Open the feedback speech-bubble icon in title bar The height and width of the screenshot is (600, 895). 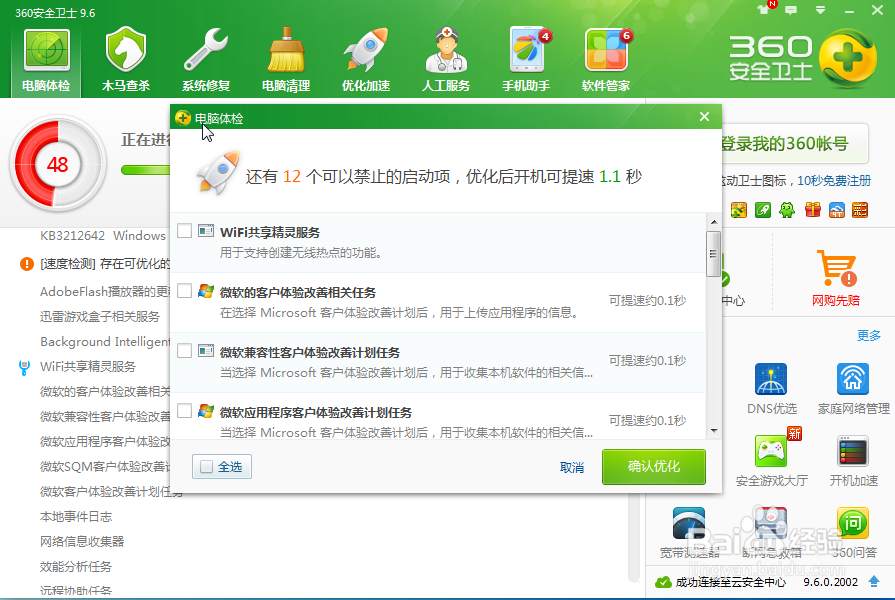791,10
